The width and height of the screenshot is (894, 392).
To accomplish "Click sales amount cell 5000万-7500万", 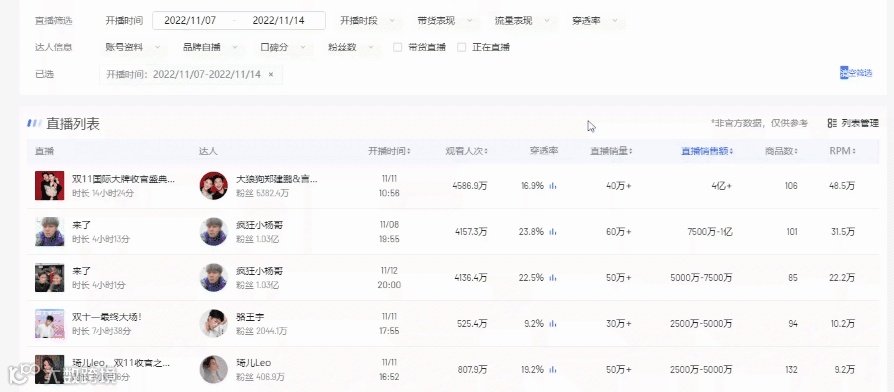I will [x=701, y=278].
